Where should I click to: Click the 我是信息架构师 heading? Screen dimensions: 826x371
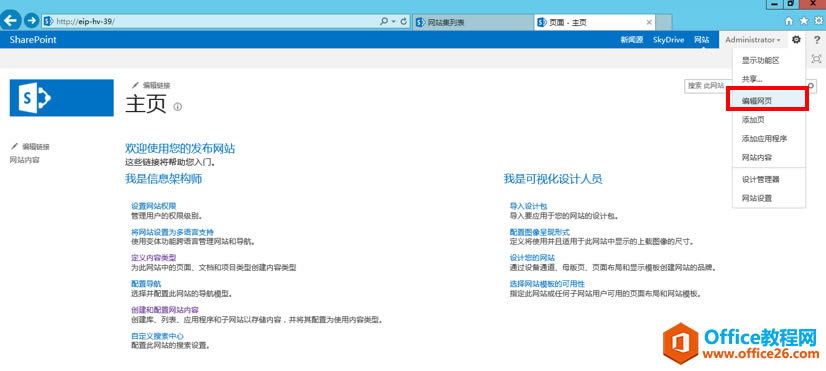164,179
